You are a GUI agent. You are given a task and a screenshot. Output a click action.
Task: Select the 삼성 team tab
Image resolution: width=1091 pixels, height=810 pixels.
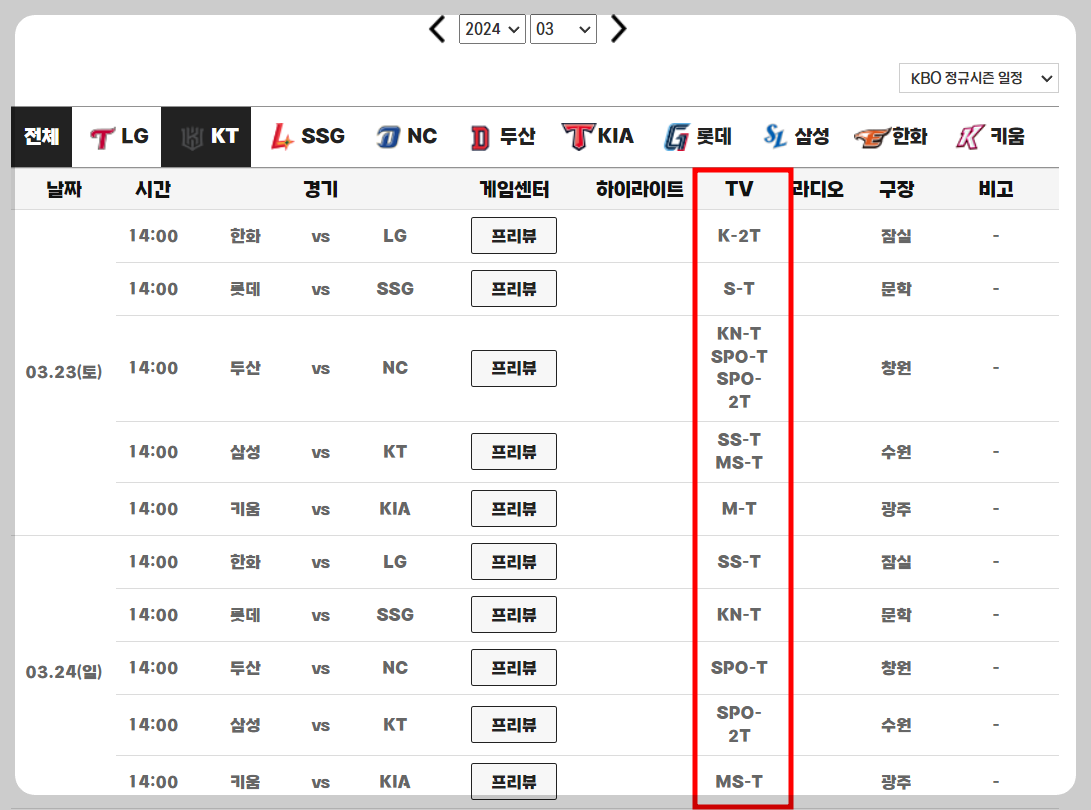pos(796,136)
